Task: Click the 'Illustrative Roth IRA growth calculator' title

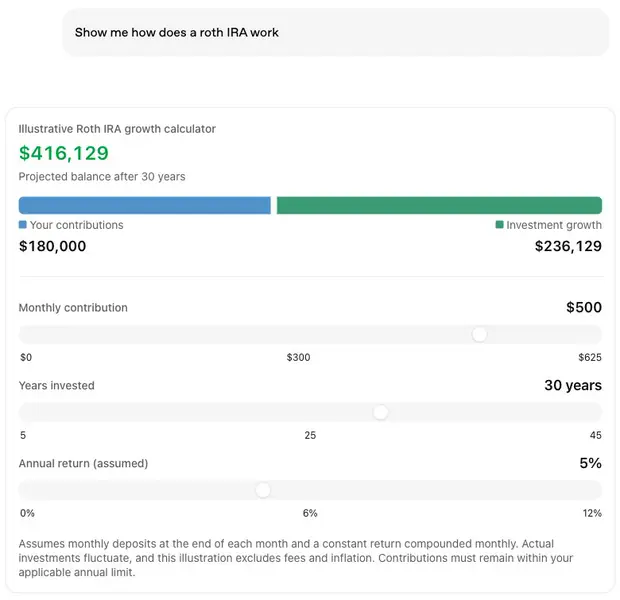Action: (117, 129)
